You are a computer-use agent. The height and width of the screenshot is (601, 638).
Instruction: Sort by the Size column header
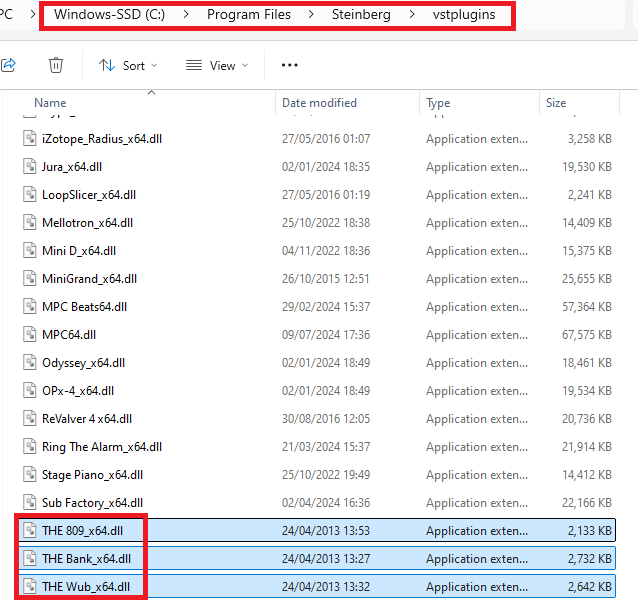(x=556, y=103)
